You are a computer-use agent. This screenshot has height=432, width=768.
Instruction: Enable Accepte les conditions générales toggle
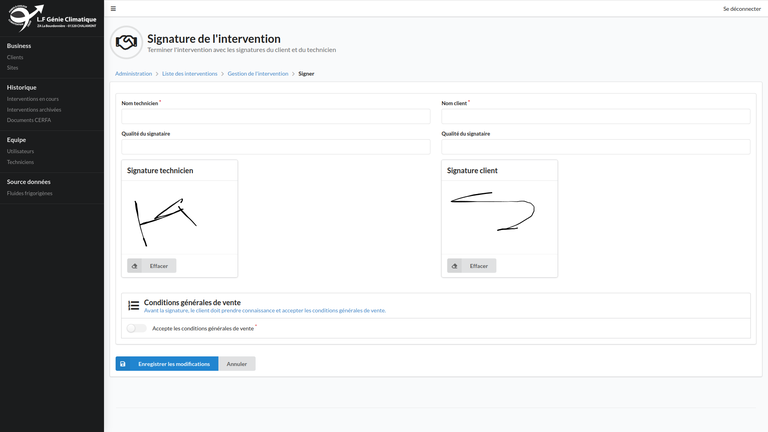(x=136, y=328)
